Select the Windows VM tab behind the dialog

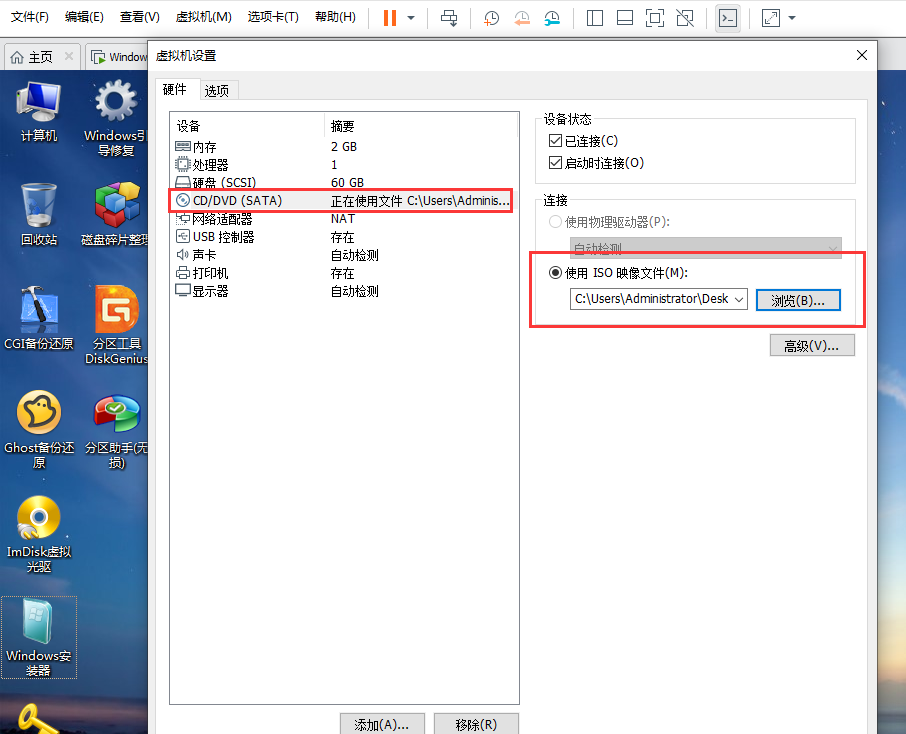coord(118,57)
